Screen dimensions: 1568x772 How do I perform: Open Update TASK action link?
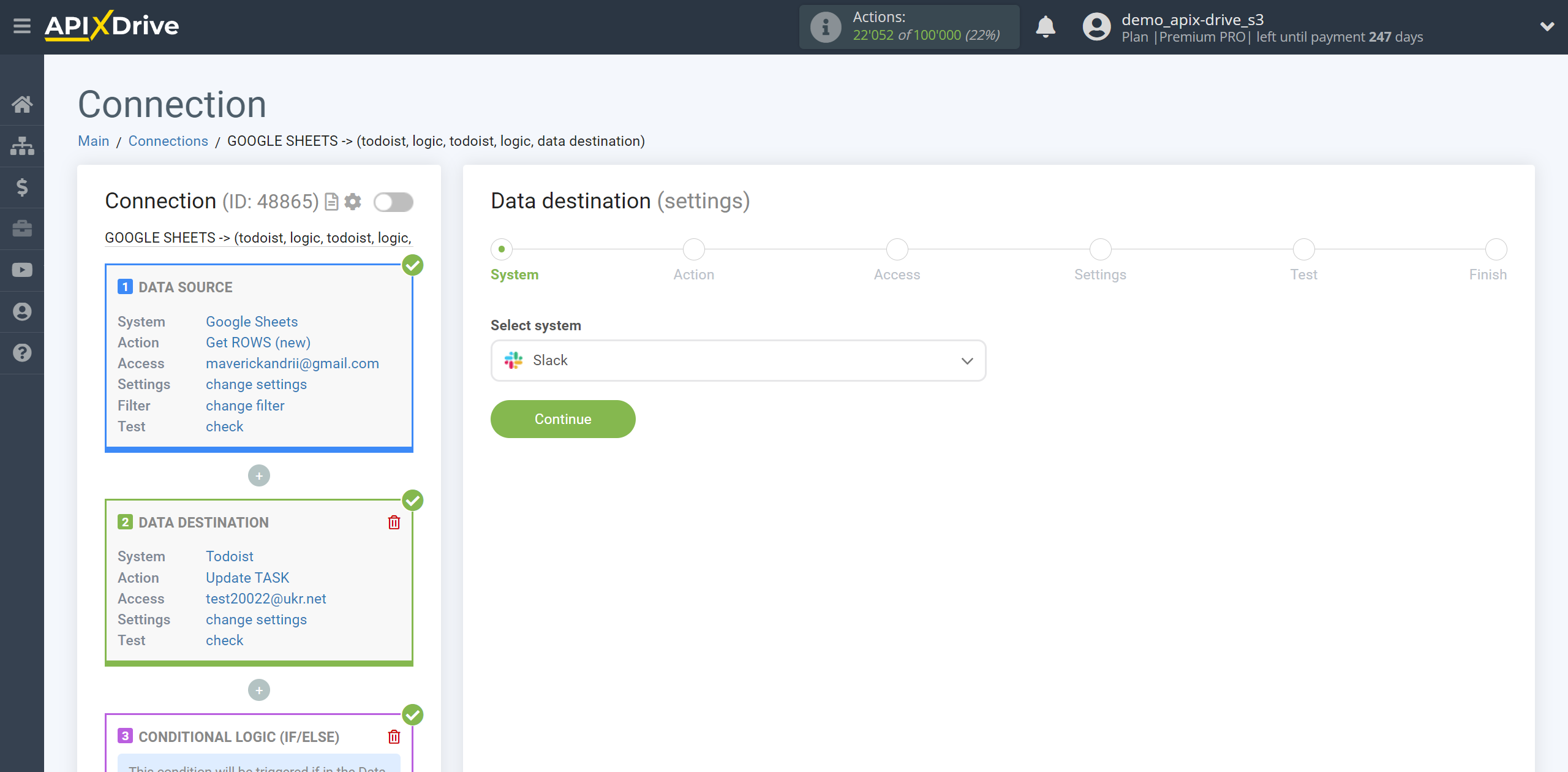pyautogui.click(x=247, y=578)
